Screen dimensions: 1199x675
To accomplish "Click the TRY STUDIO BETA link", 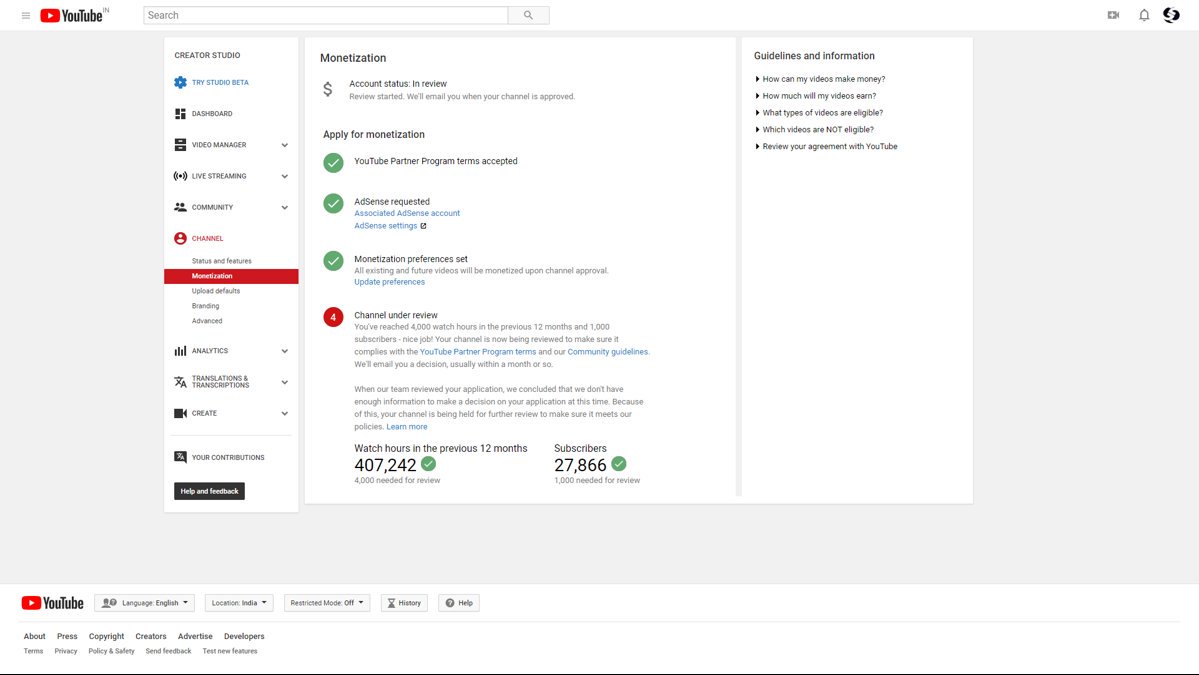I will [x=220, y=83].
